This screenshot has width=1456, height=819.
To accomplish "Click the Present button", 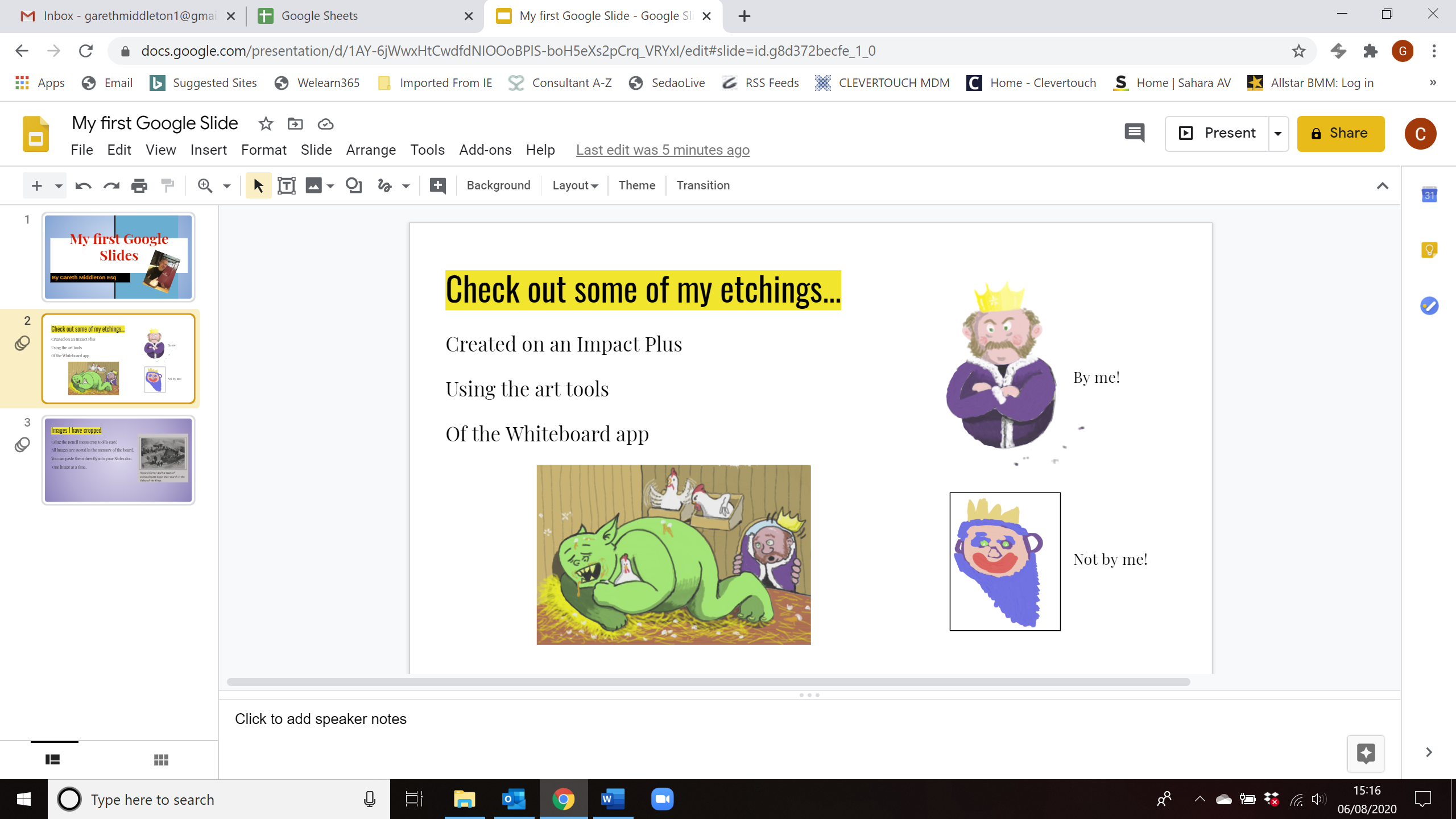I will pyautogui.click(x=1218, y=133).
